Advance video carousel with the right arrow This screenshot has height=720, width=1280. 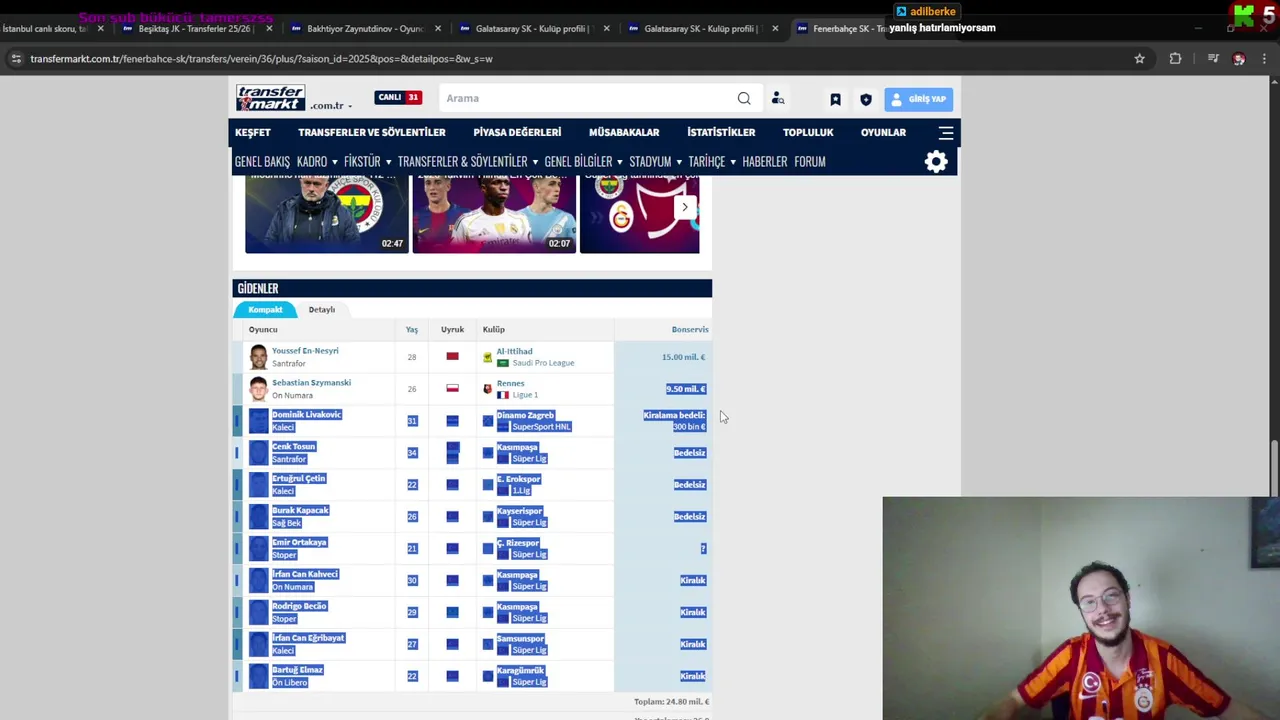tap(685, 208)
